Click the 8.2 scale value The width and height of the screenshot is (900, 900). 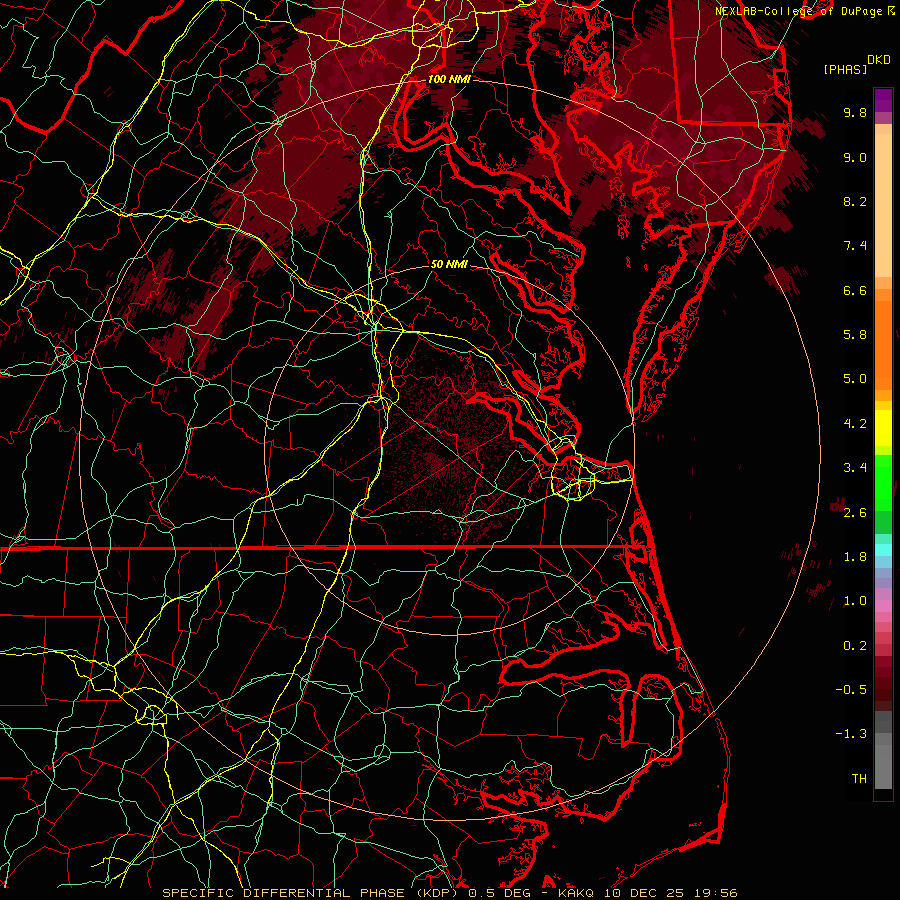click(x=855, y=201)
